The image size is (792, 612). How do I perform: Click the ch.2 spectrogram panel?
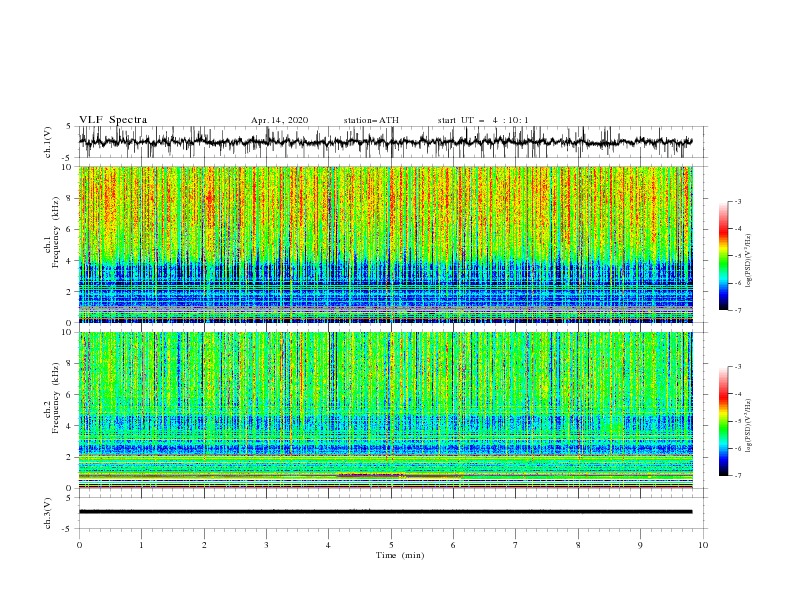click(386, 410)
